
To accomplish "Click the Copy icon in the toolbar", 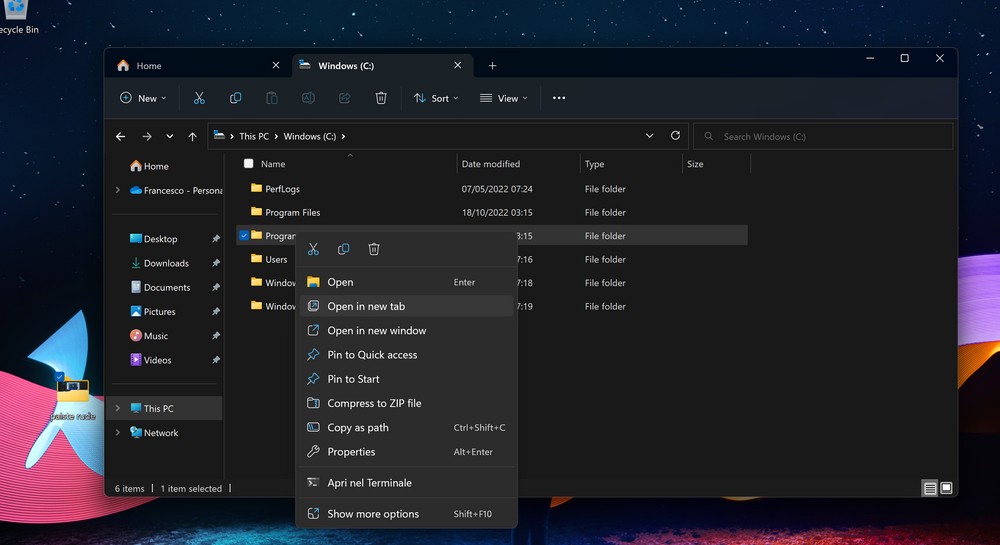I will pyautogui.click(x=235, y=98).
